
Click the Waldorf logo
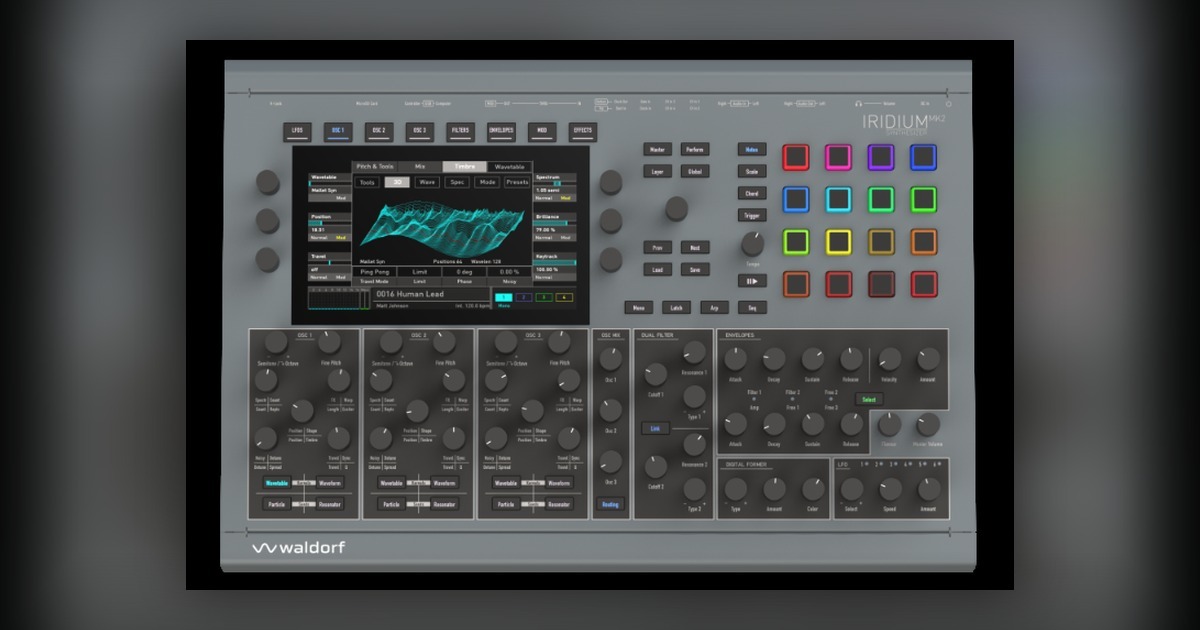(297, 547)
